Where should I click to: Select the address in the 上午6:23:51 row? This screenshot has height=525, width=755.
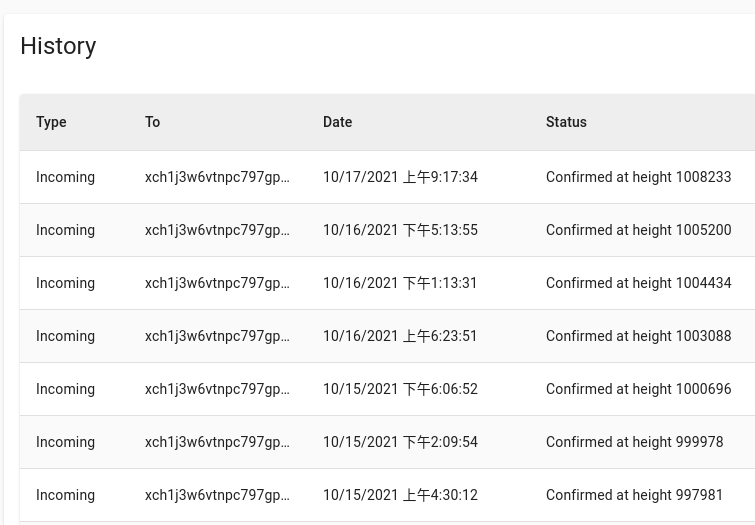[x=217, y=336]
